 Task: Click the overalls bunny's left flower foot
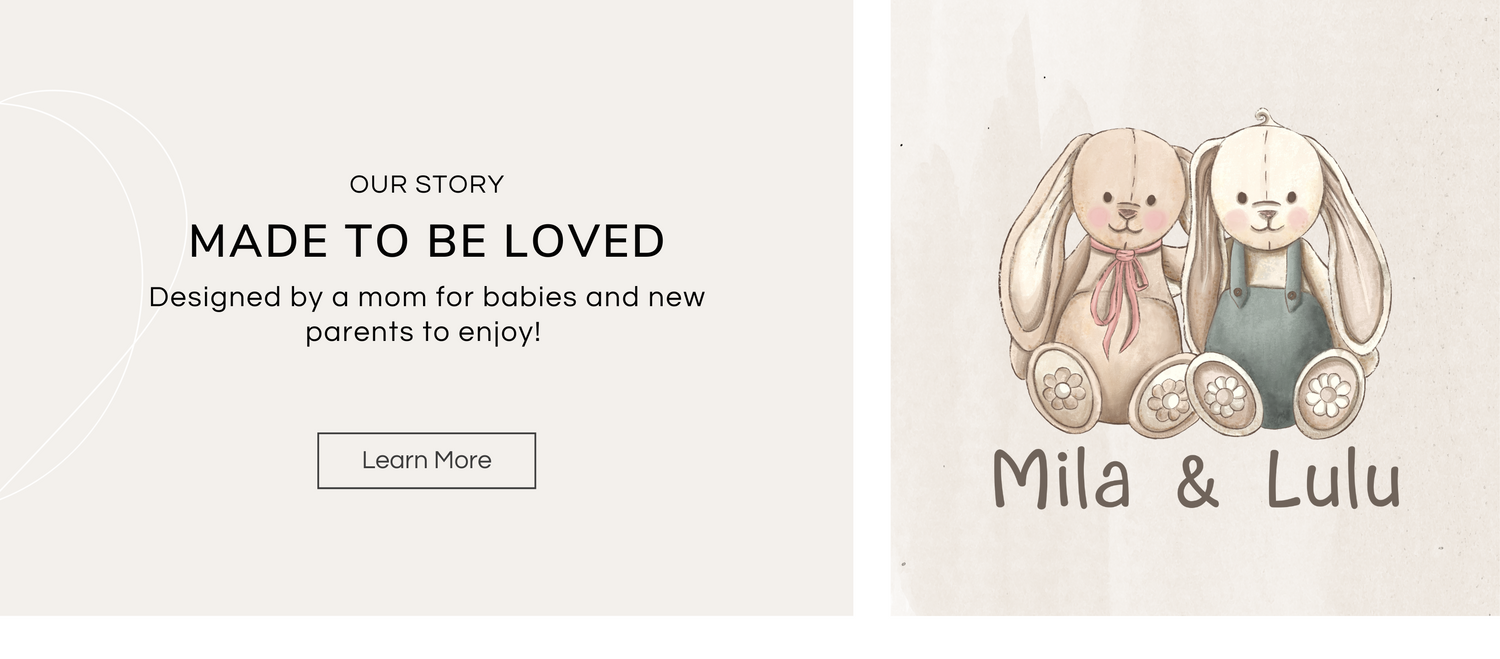(x=1224, y=395)
